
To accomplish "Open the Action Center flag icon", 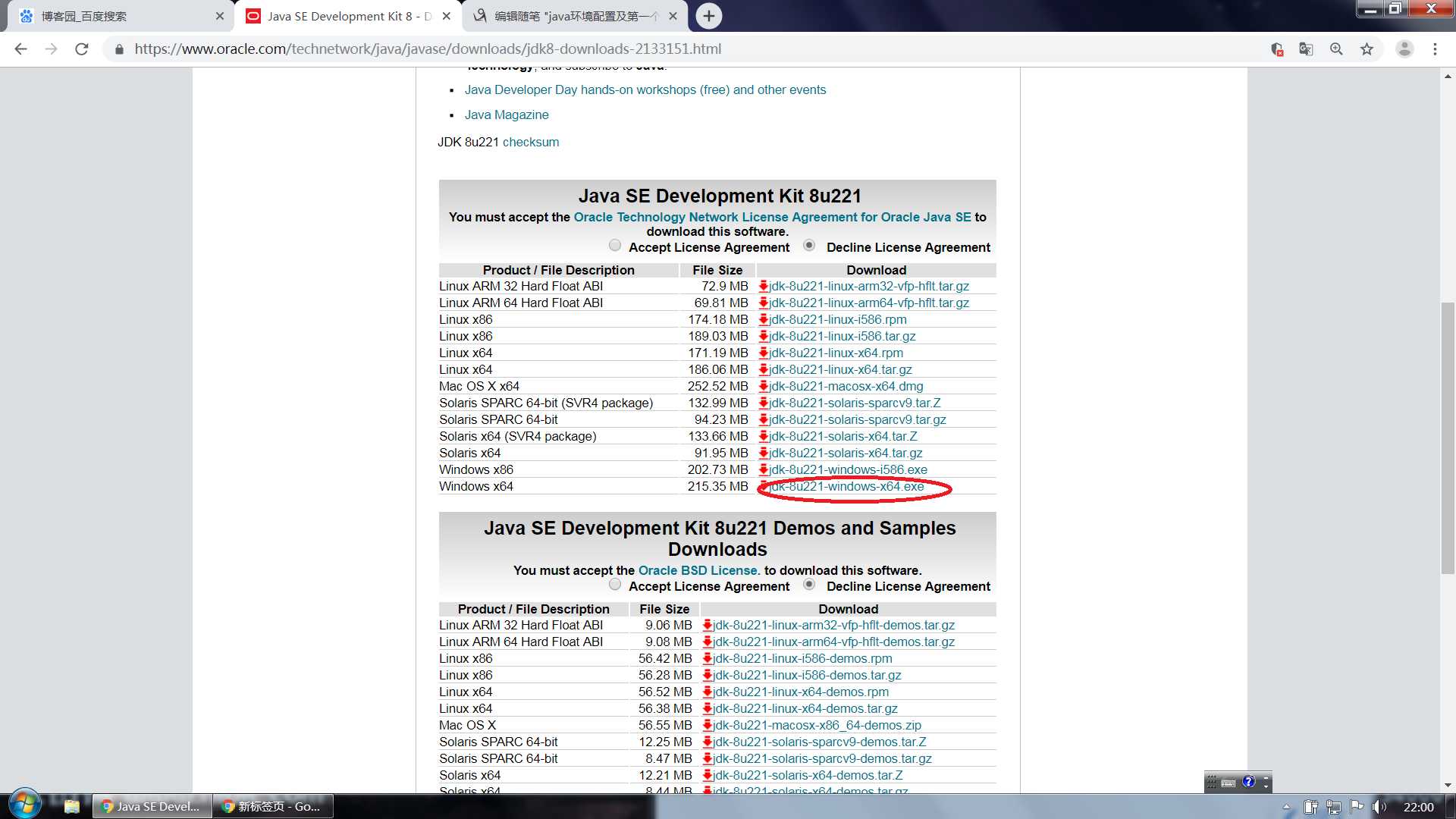I will coord(1357,807).
